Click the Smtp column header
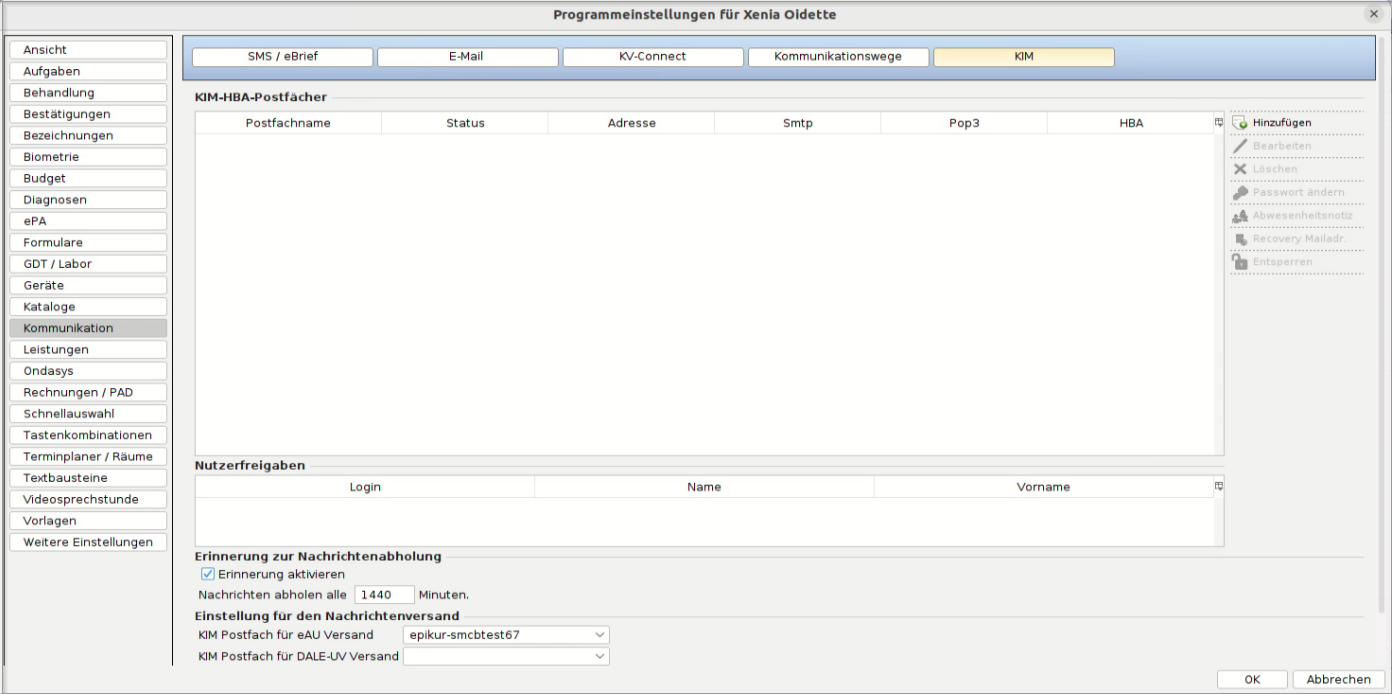1392x694 pixels. coord(798,123)
